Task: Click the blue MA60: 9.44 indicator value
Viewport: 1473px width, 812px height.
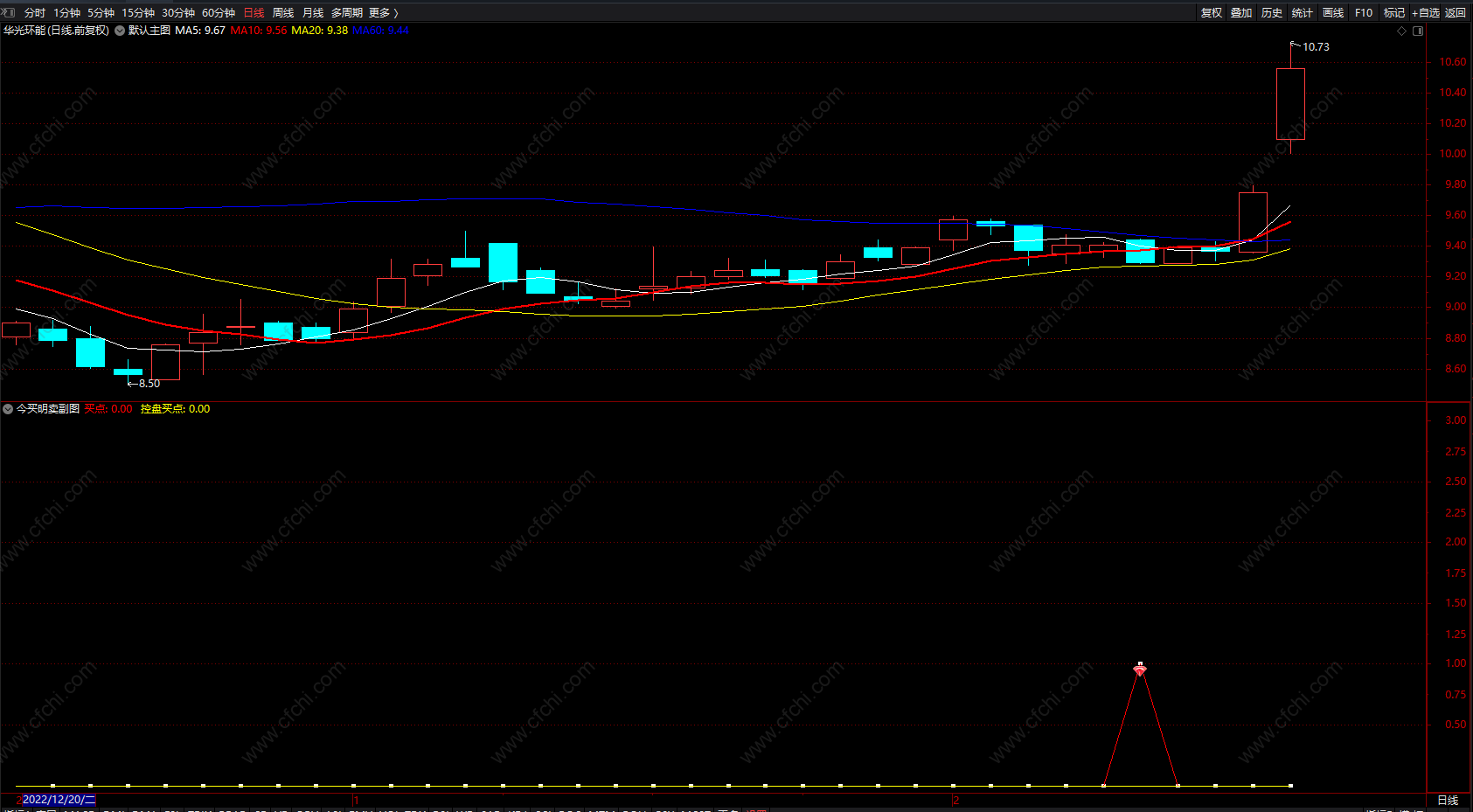Action: [x=380, y=31]
